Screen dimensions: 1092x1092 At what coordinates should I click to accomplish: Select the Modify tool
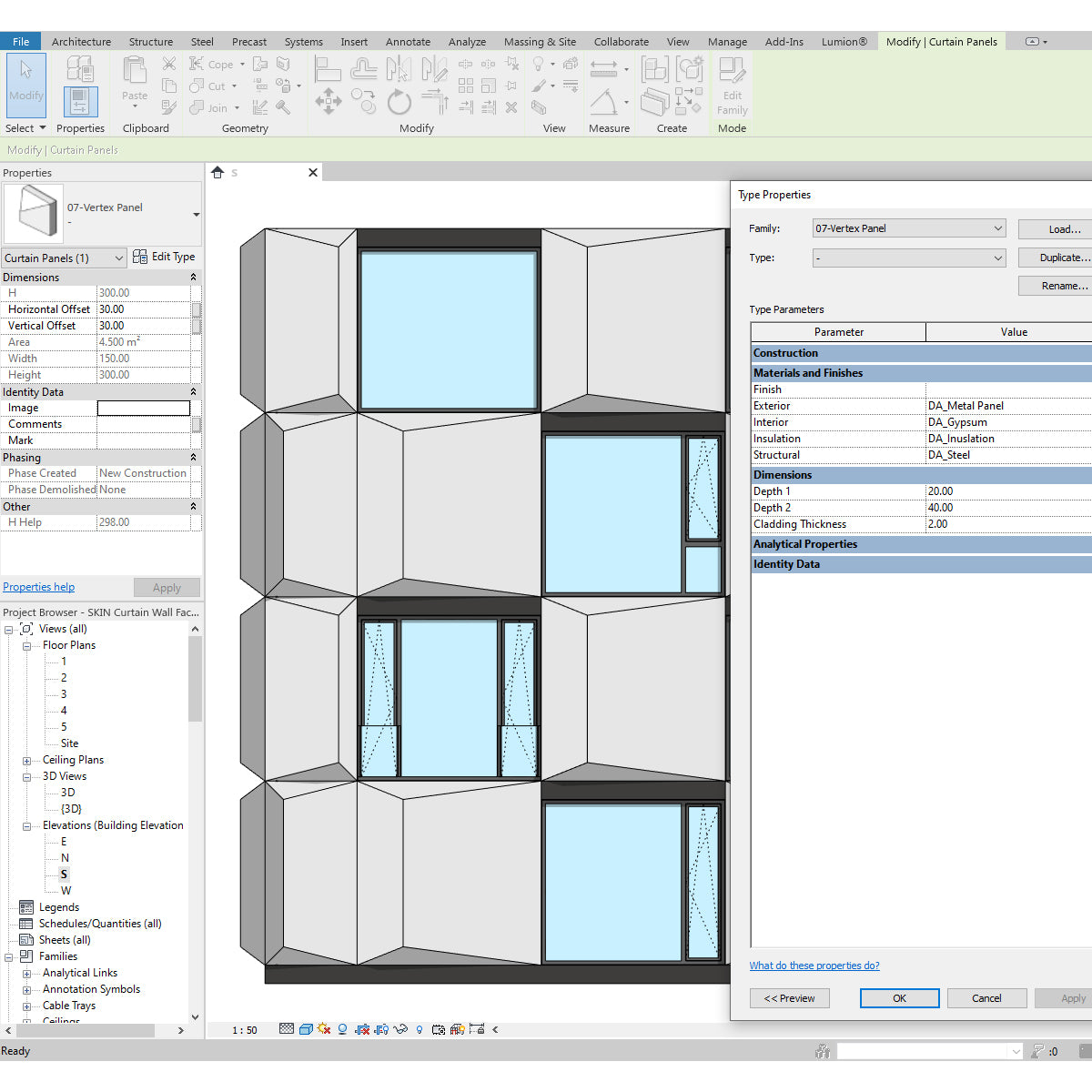[x=25, y=86]
